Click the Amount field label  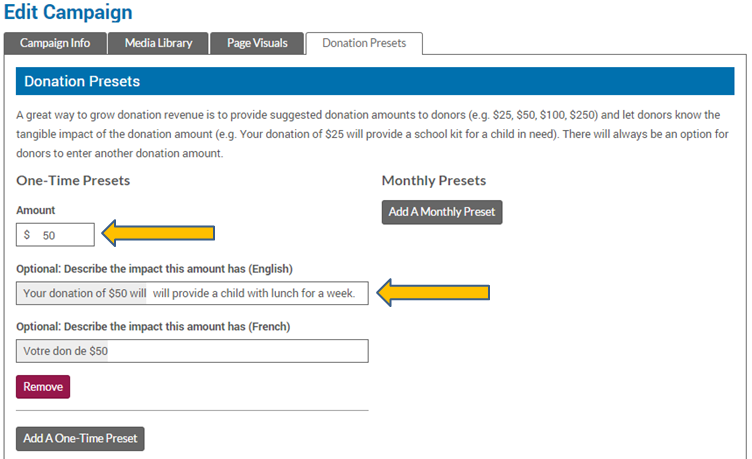coord(36,210)
